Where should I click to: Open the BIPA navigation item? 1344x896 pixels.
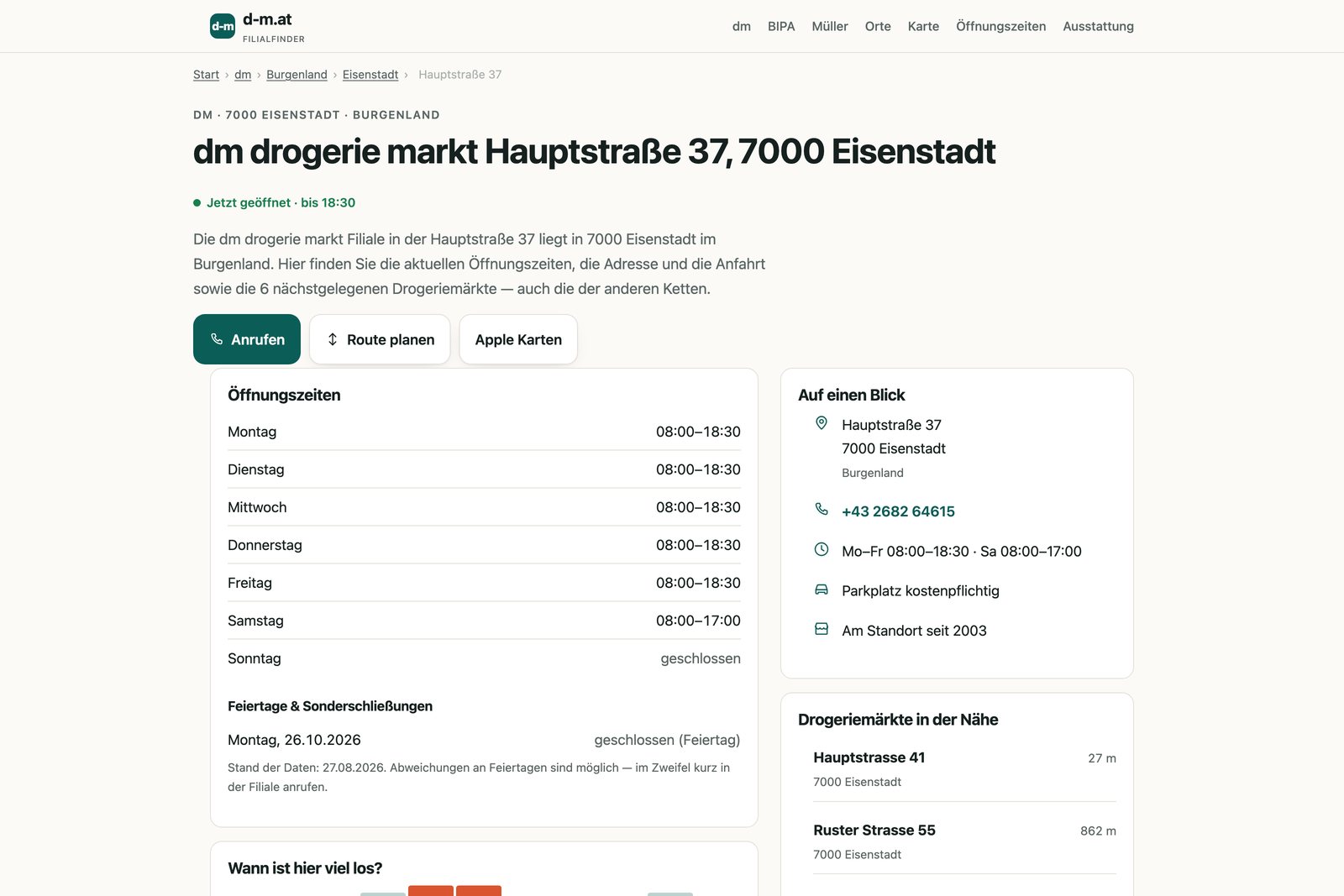pos(781,26)
